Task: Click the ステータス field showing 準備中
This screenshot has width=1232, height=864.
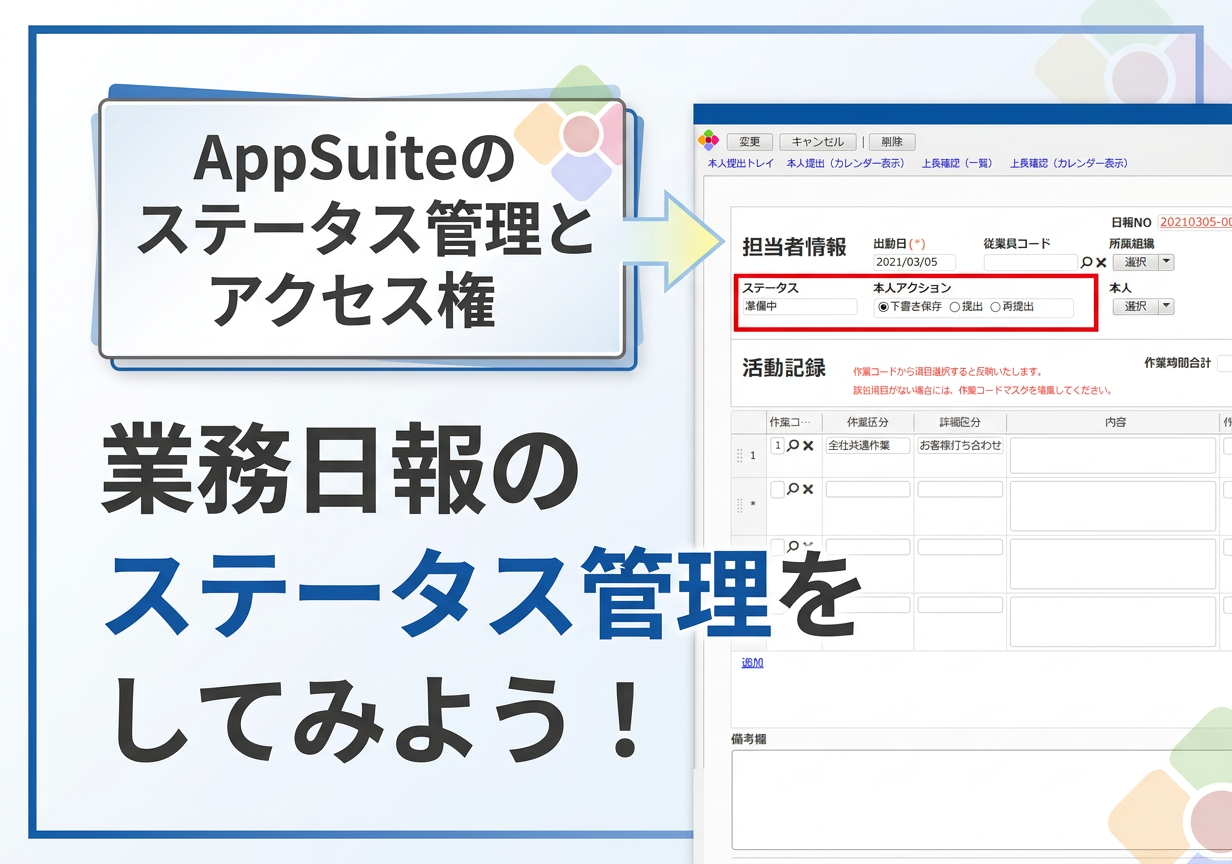Action: click(799, 307)
